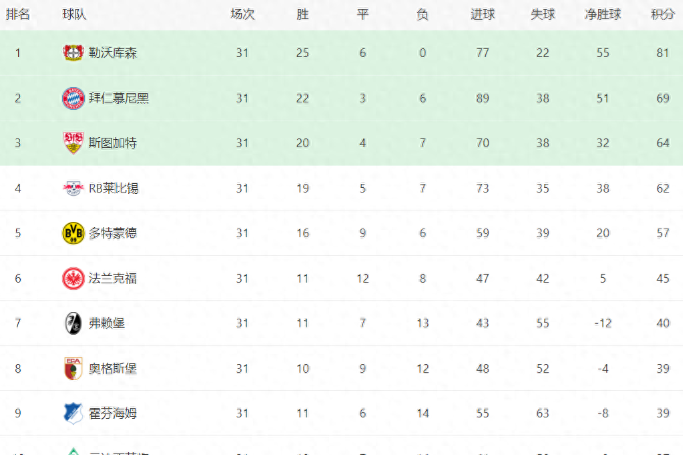Image resolution: width=683 pixels, height=455 pixels.
Task: Click the RB Leipzig club logo
Action: [72, 187]
